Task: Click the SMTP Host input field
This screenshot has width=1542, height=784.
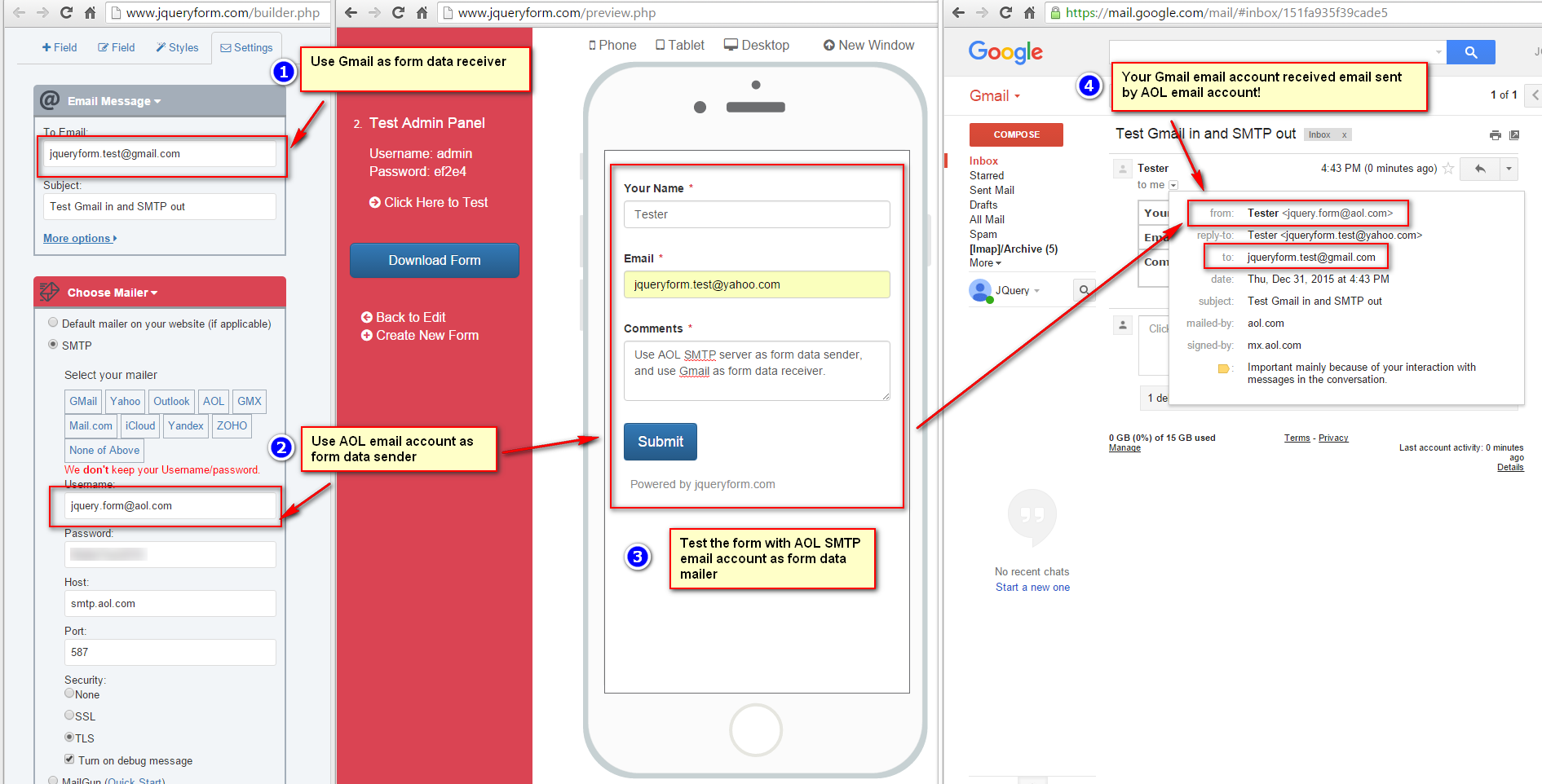Action: 170,604
